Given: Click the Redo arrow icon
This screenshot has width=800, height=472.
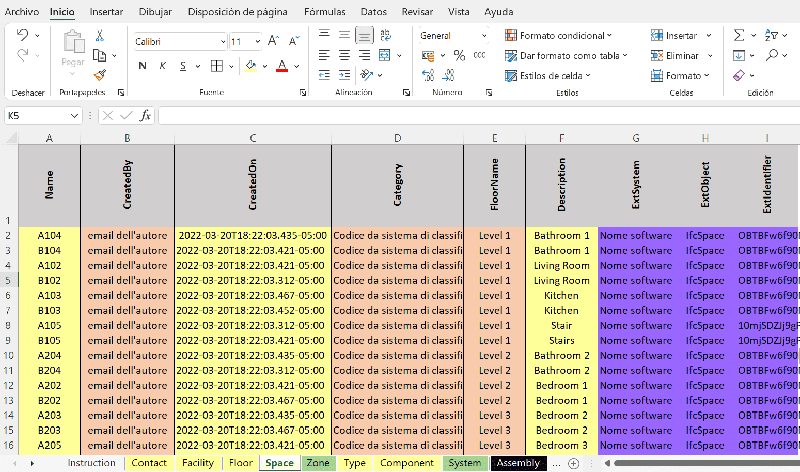Looking at the screenshot, I should click(x=22, y=55).
